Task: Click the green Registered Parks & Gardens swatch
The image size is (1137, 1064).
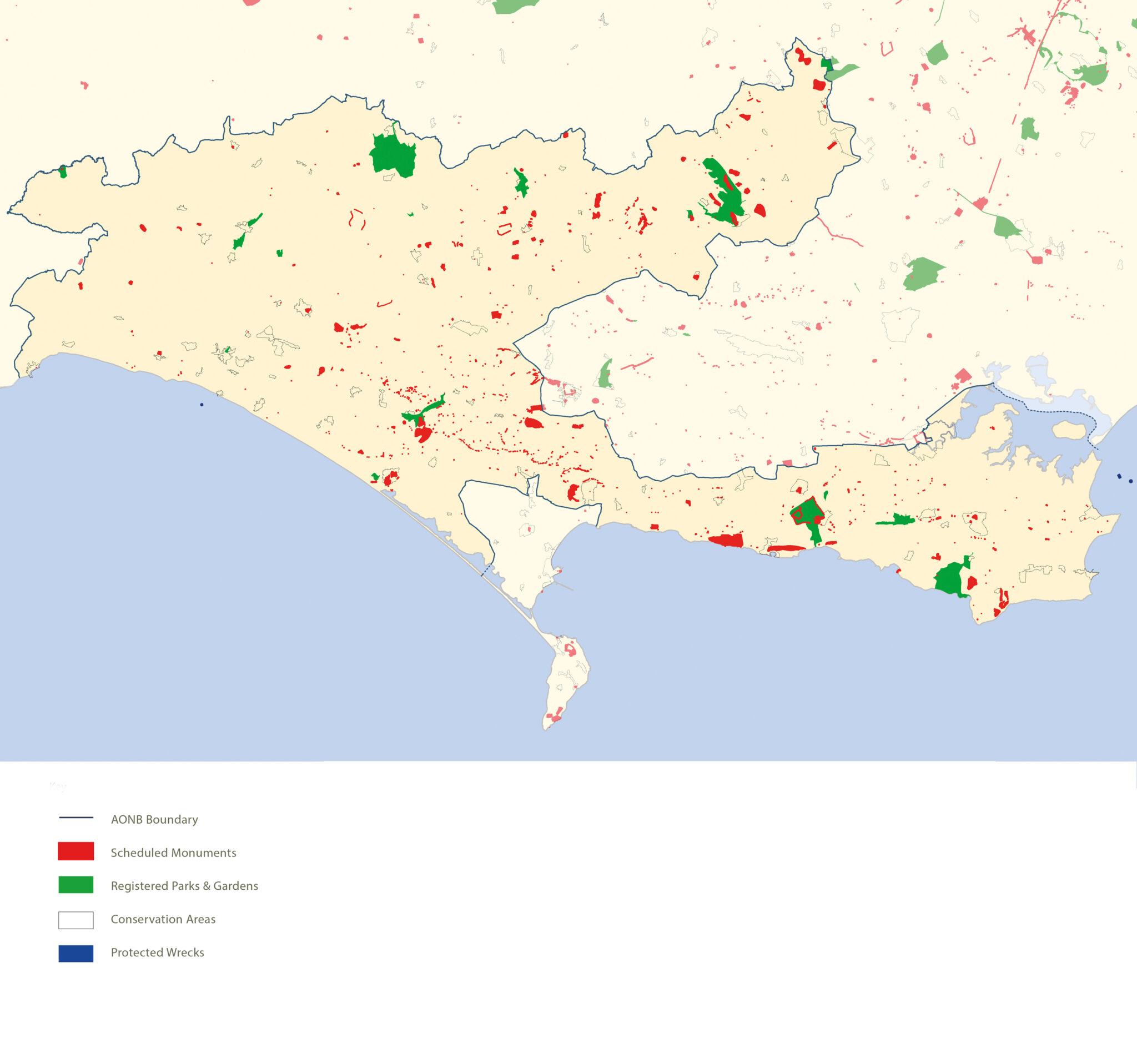Action: click(76, 884)
